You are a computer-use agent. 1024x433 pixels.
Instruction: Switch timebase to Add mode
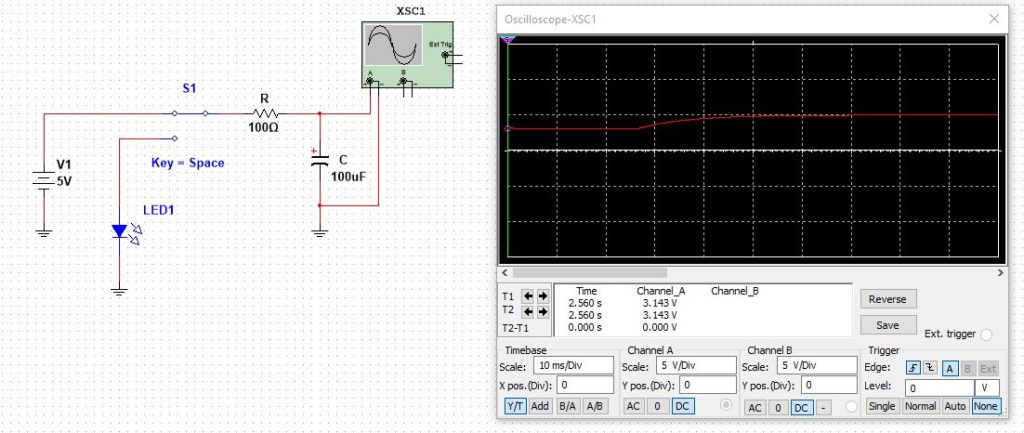coord(540,406)
